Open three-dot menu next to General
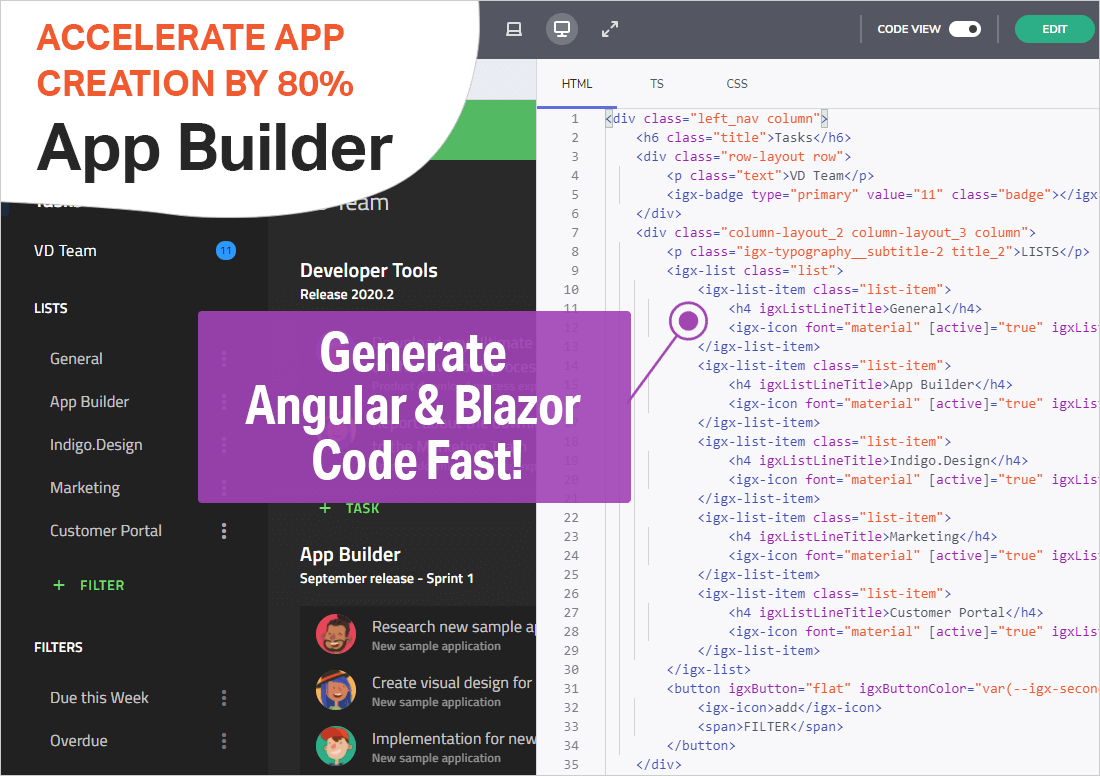Screen dimensions: 1100x776 pyautogui.click(x=224, y=359)
